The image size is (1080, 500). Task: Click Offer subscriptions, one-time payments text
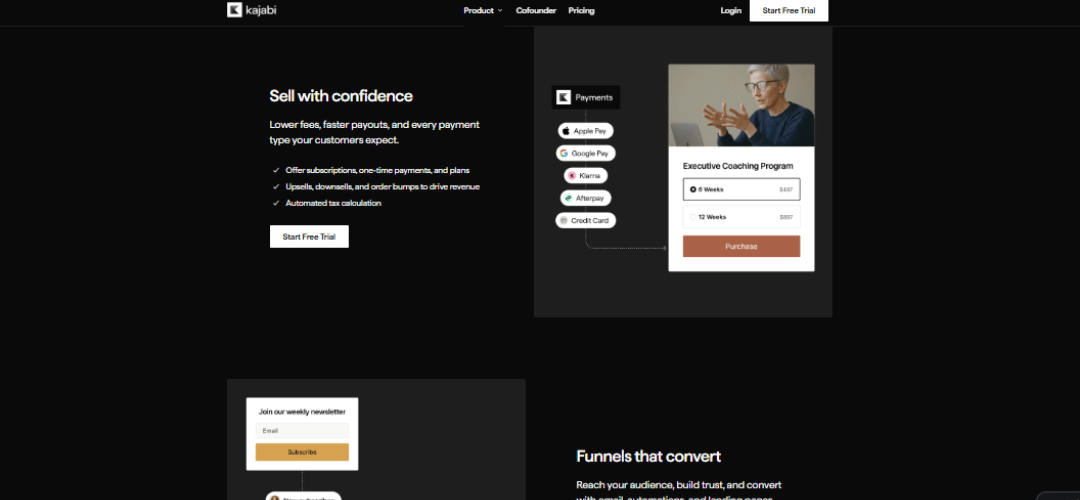click(377, 170)
